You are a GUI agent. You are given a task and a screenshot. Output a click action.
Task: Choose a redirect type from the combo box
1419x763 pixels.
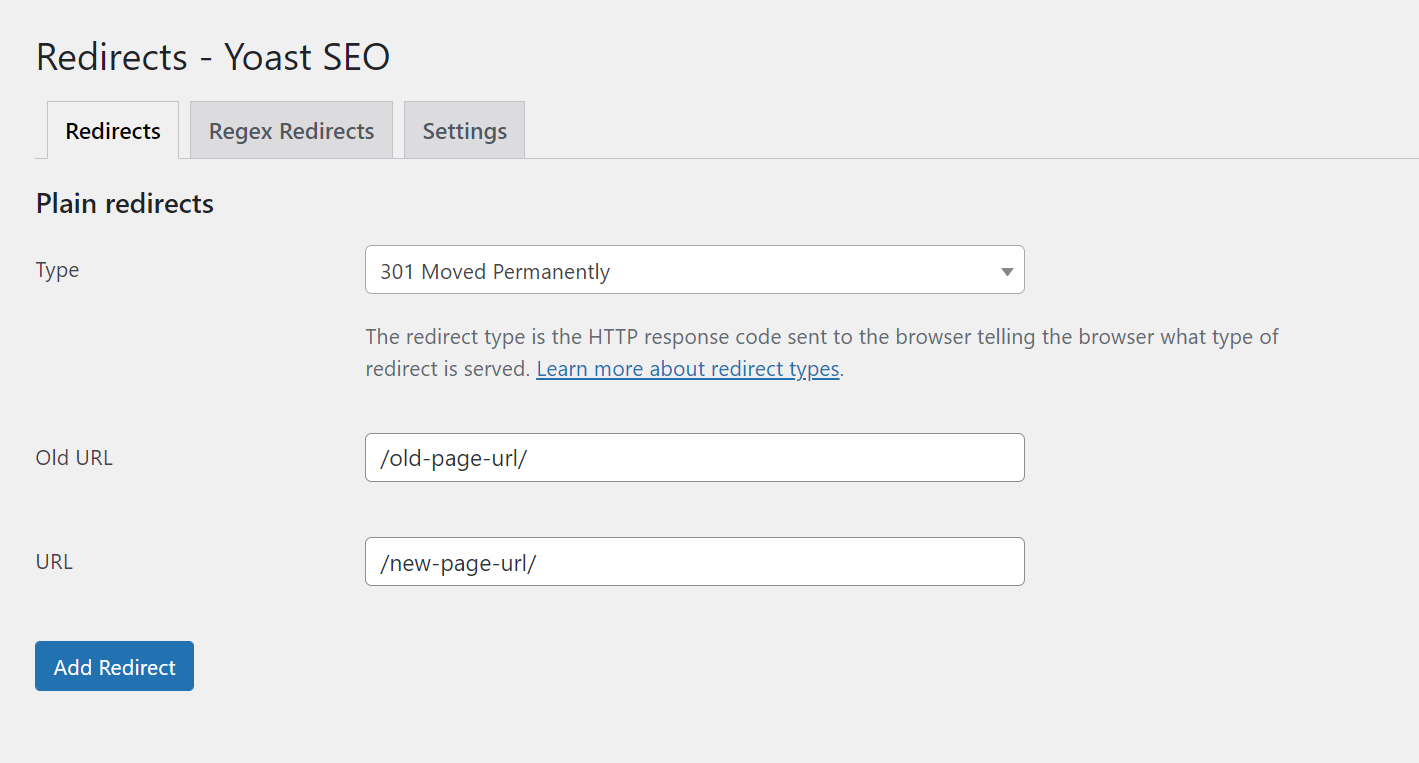694,270
